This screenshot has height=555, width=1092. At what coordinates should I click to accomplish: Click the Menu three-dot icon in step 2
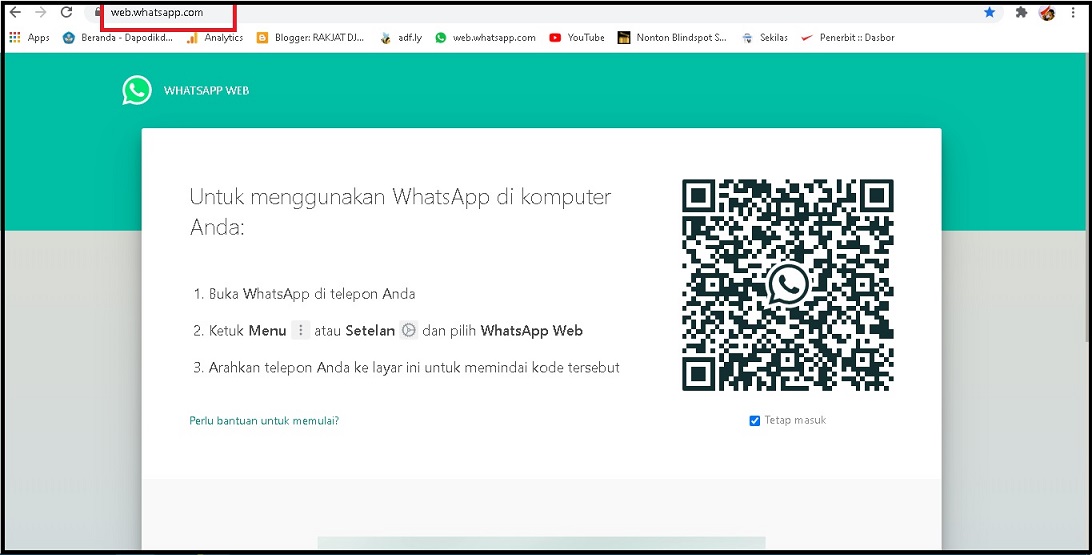click(300, 330)
